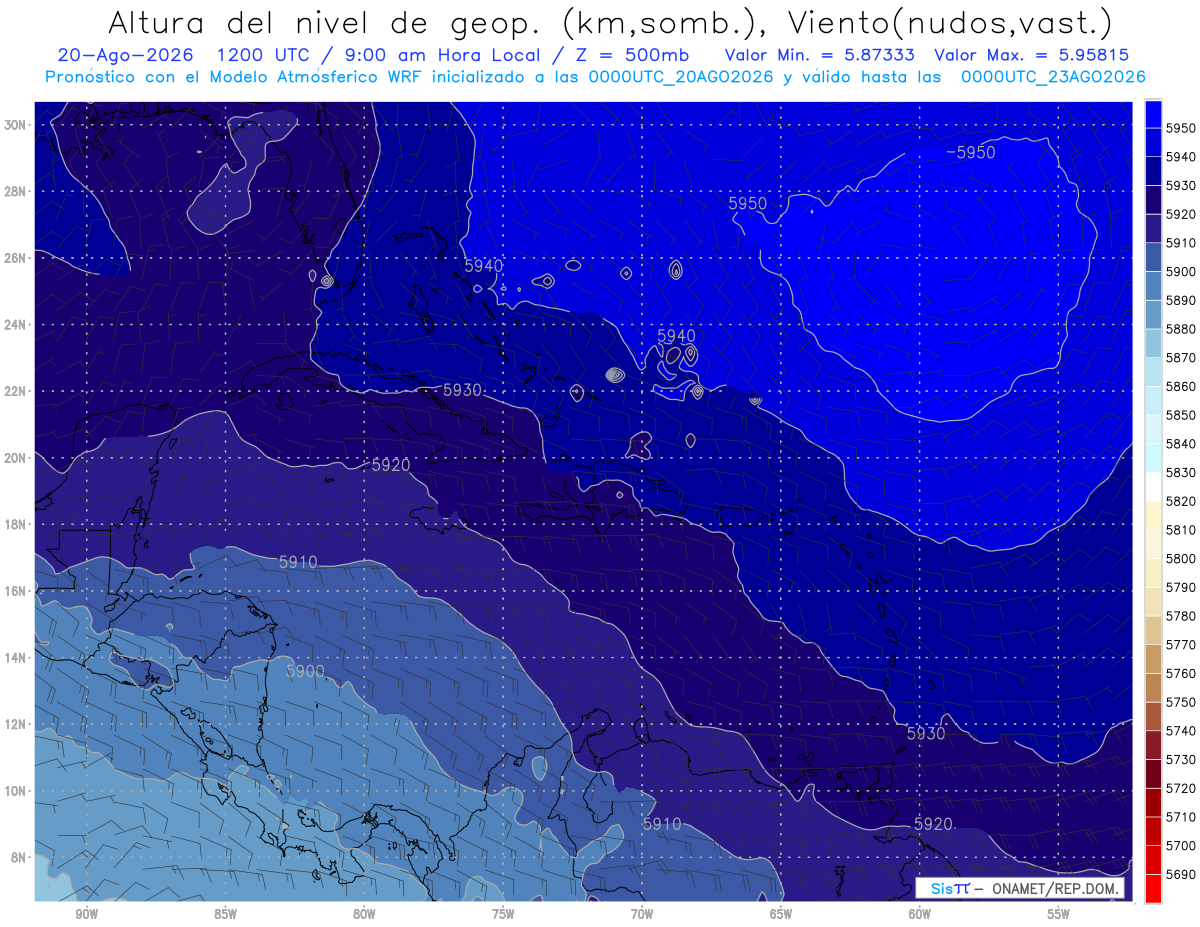Pick light cyan swatch between 5830 and 5840
The width and height of the screenshot is (1200, 927).
click(1153, 458)
